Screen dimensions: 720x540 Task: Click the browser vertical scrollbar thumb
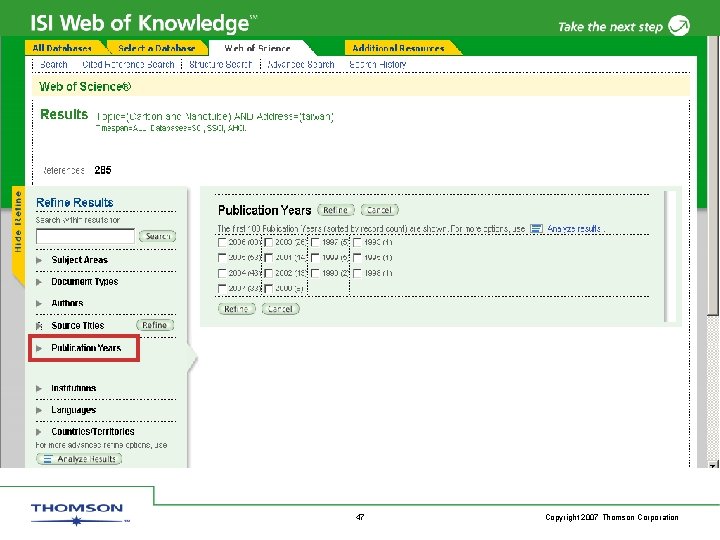click(x=713, y=177)
